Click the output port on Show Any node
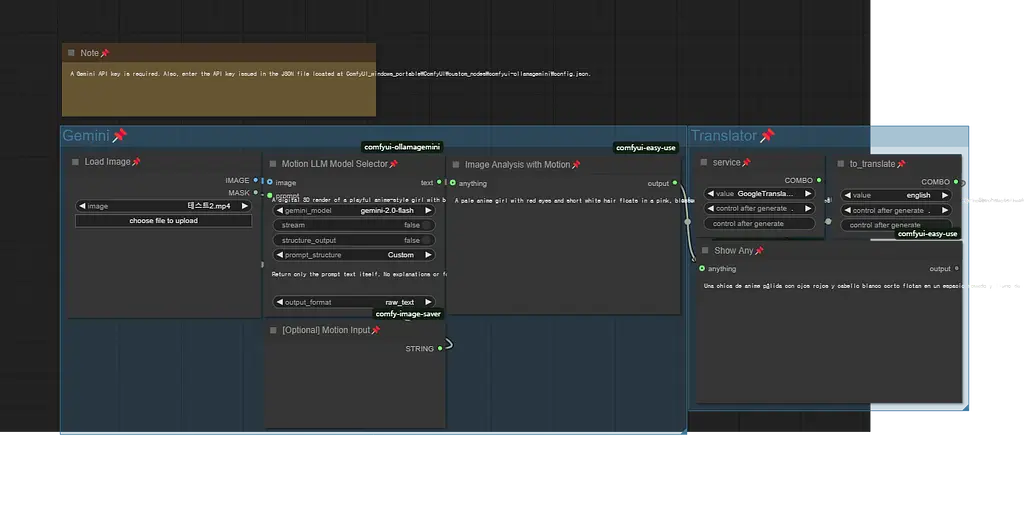The width and height of the screenshot is (1024, 508). click(957, 268)
